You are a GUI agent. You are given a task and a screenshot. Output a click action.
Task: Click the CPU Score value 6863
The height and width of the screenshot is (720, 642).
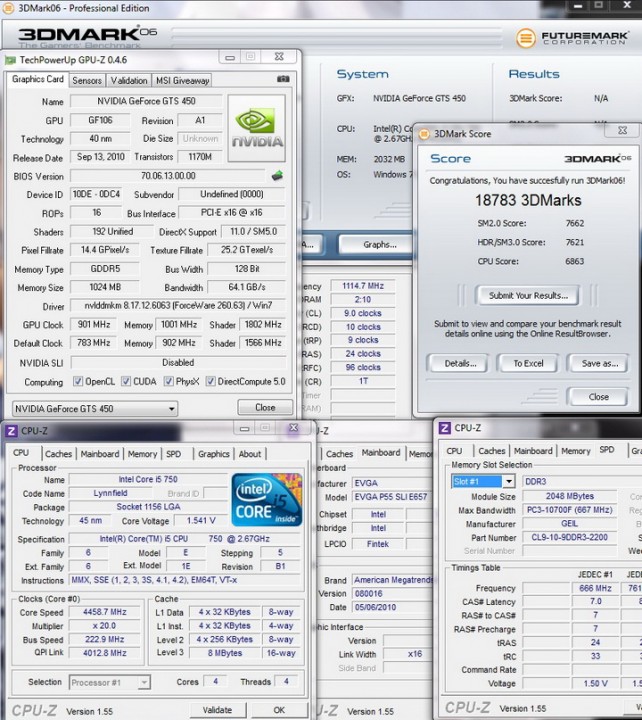574,261
